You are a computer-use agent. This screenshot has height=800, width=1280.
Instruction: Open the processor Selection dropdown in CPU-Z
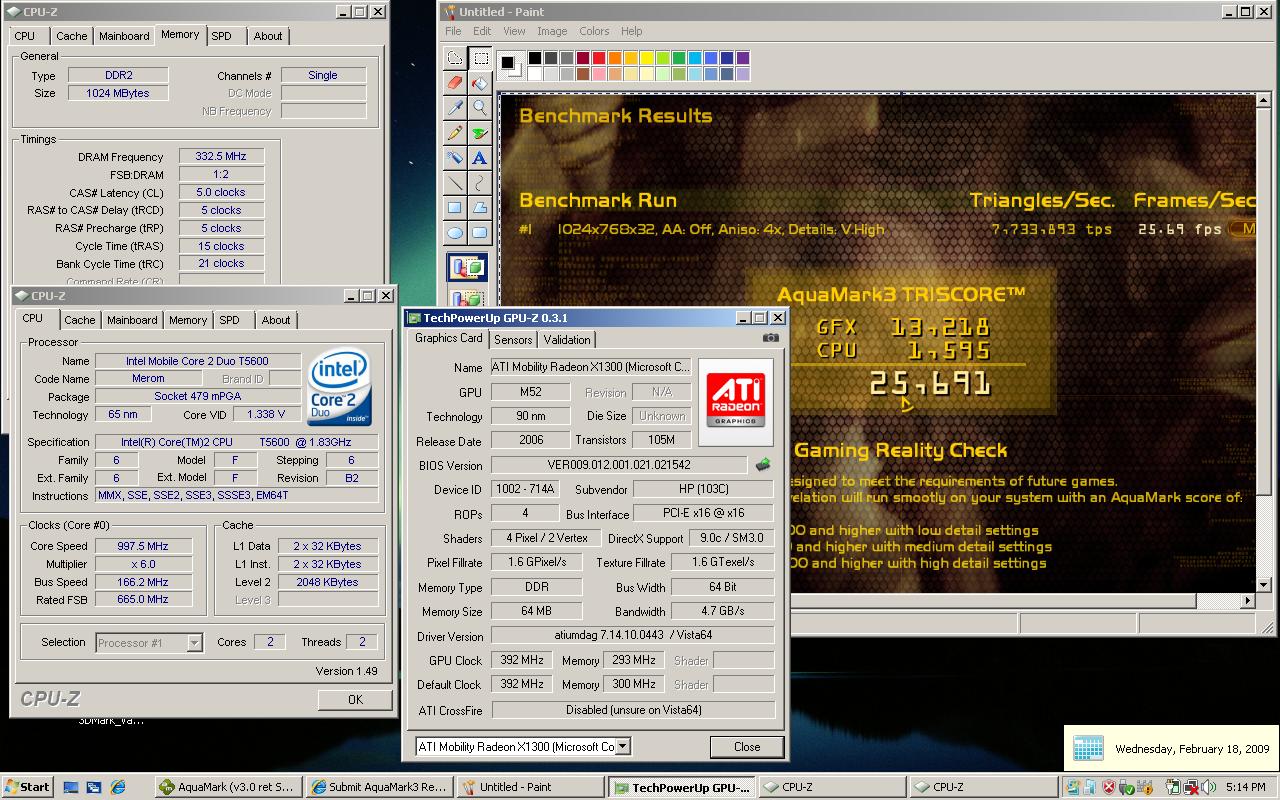point(194,642)
